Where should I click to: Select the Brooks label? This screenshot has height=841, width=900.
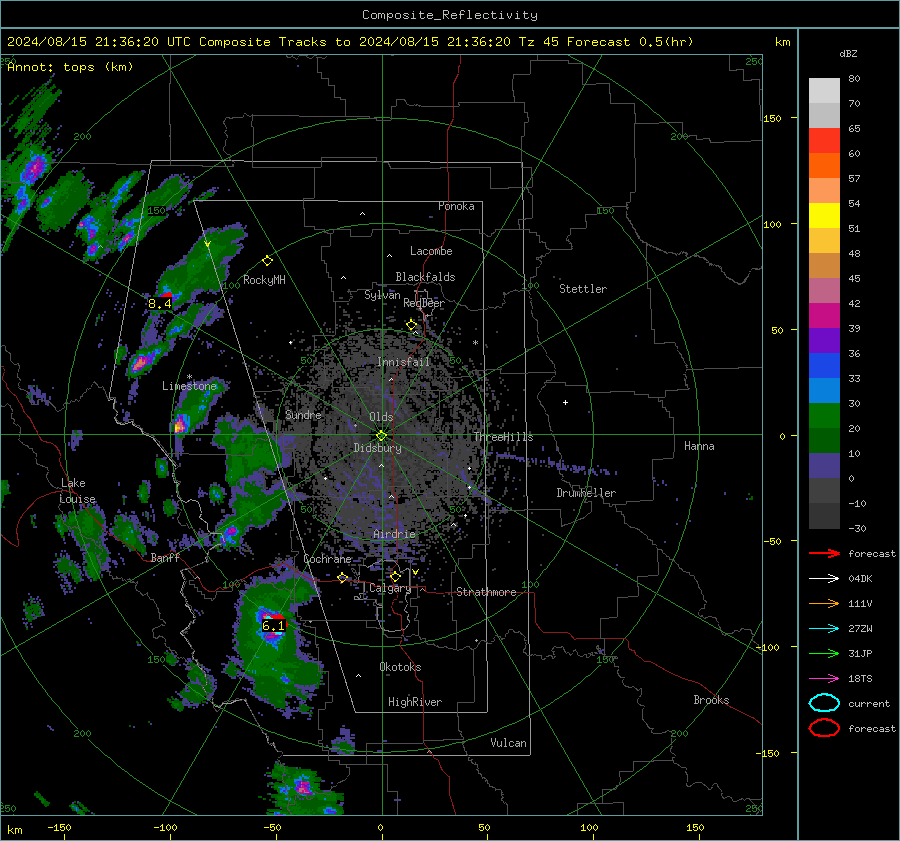[711, 700]
